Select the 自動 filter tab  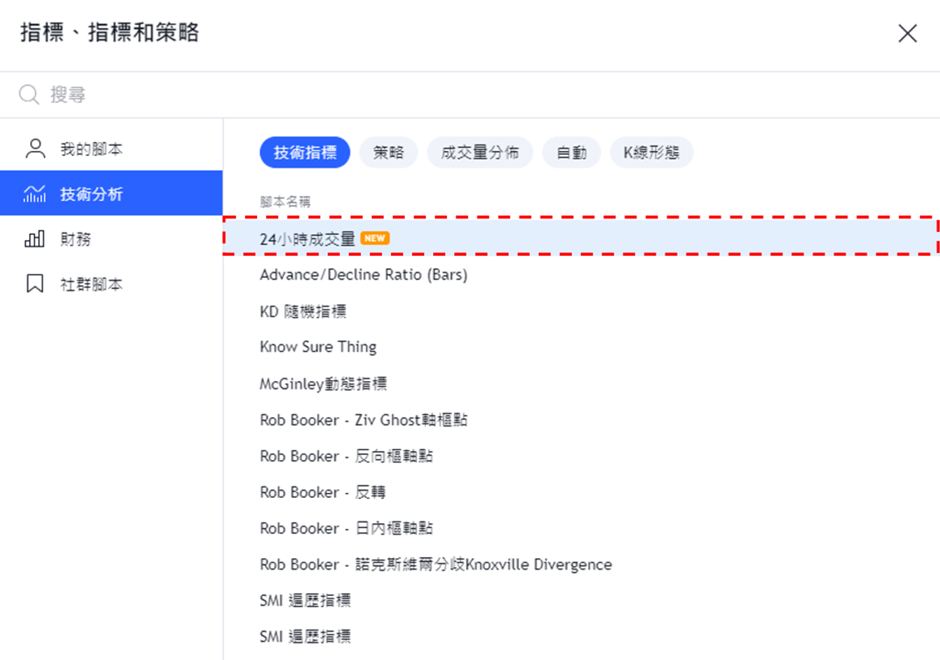click(x=571, y=153)
